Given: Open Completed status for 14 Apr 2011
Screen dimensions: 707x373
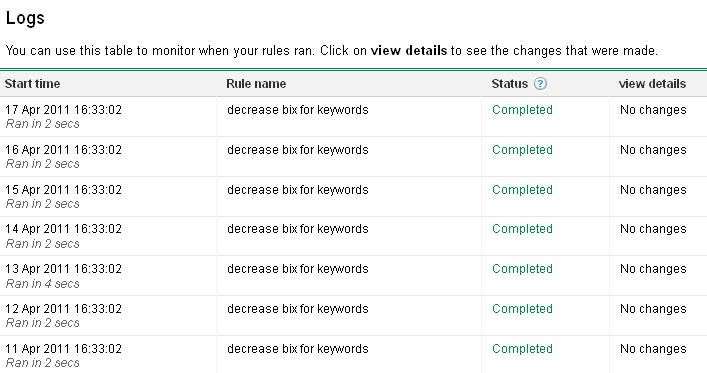Looking at the screenshot, I should click(522, 229).
